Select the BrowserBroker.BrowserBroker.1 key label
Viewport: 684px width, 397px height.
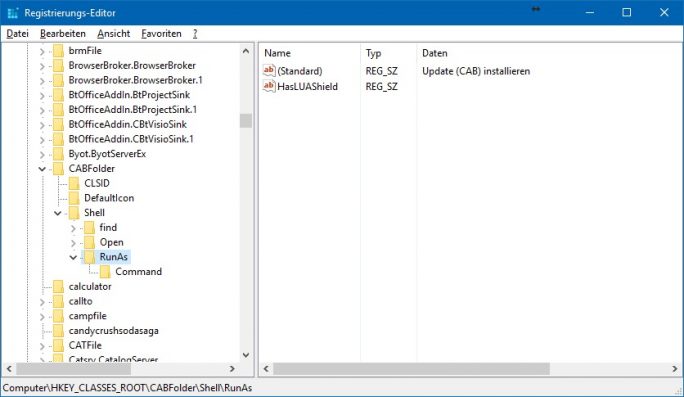[x=135, y=80]
